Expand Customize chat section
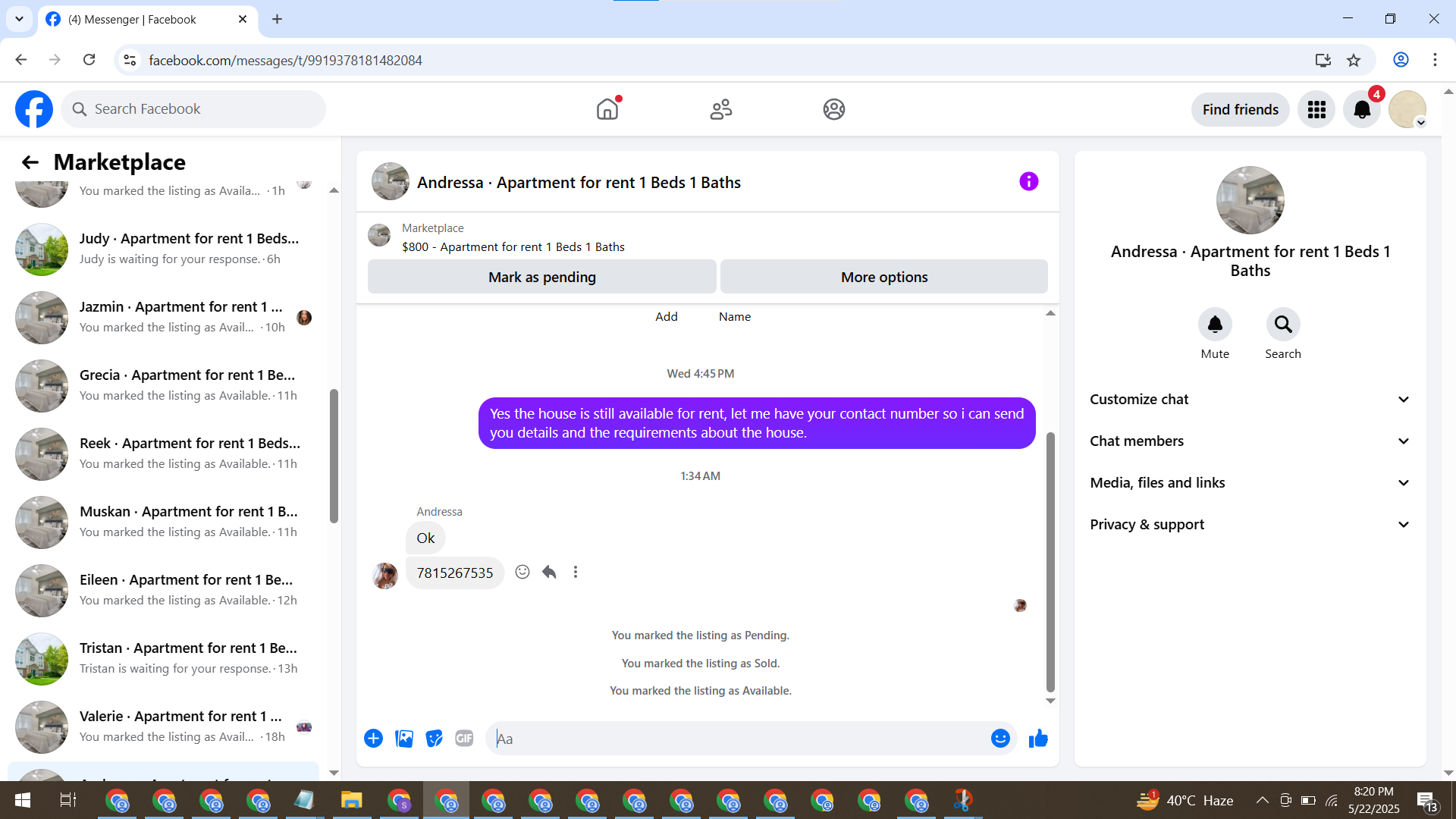The image size is (1456, 819). [1250, 400]
